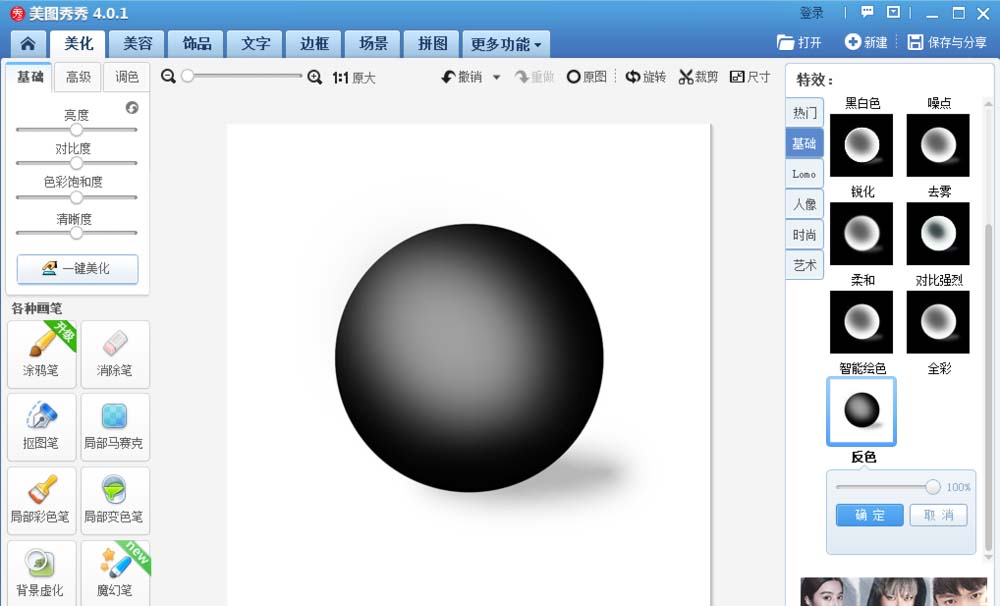Open the 基础 basic adjustments subtab
1000x606 pixels.
(30, 77)
